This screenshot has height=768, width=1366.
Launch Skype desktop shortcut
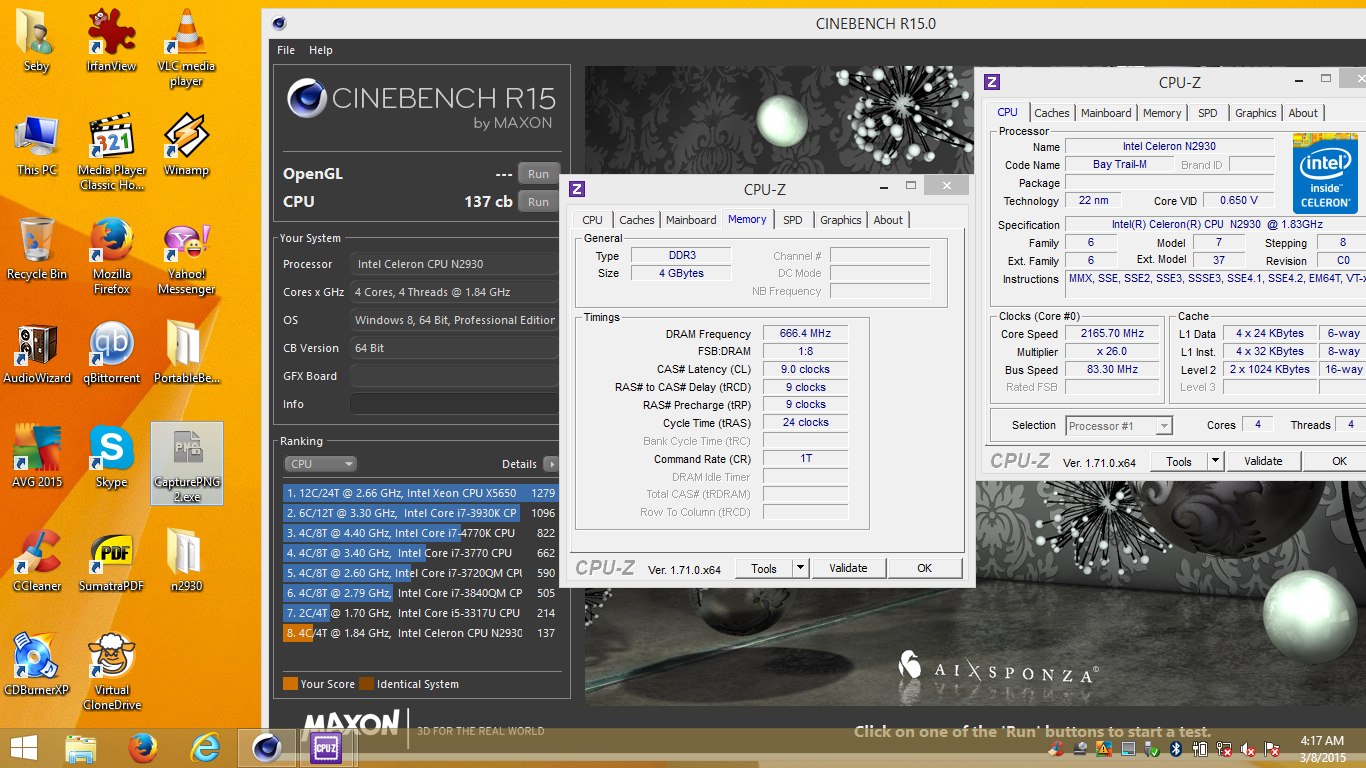click(112, 457)
